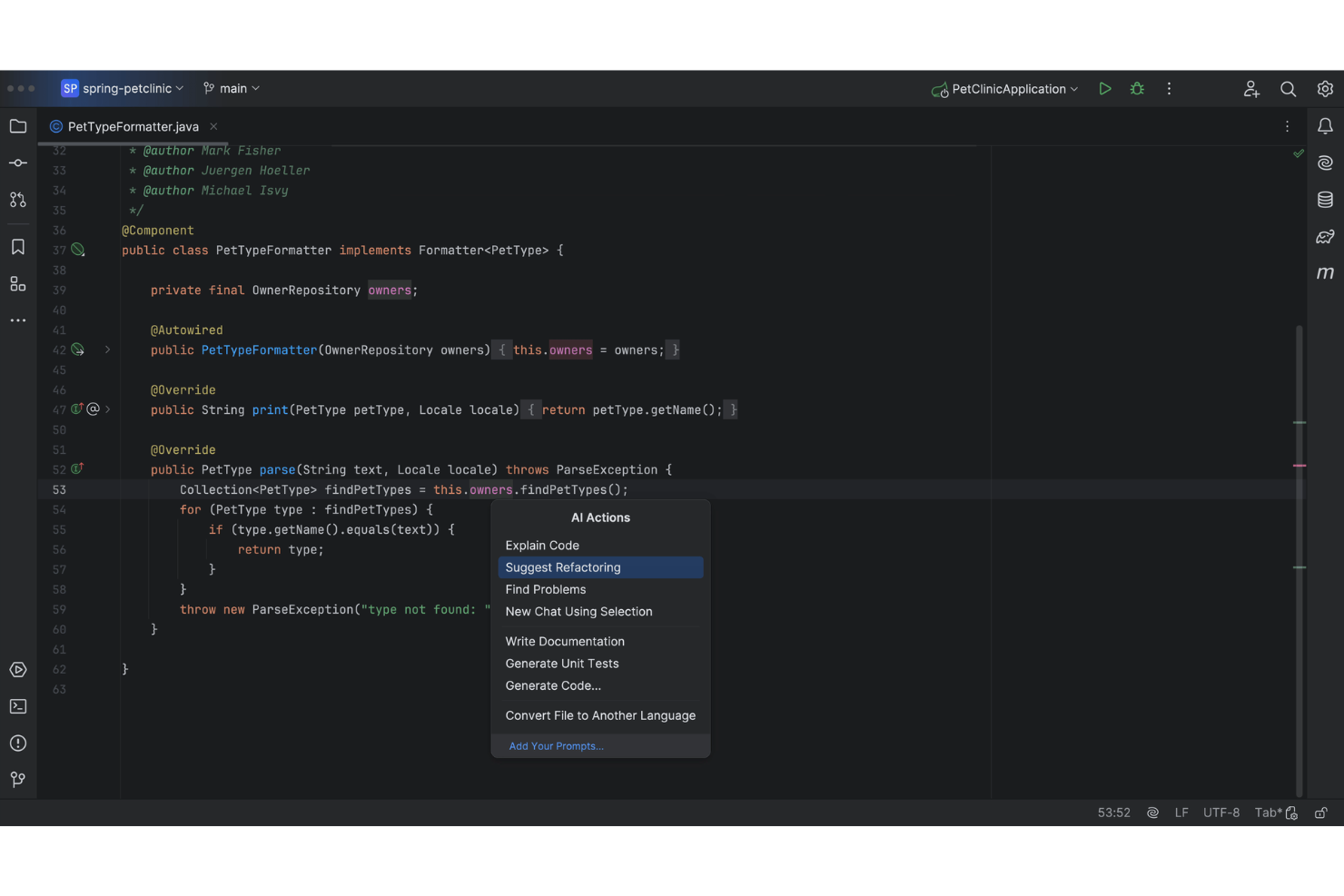
Task: Open the Notifications bell panel
Action: click(1325, 126)
